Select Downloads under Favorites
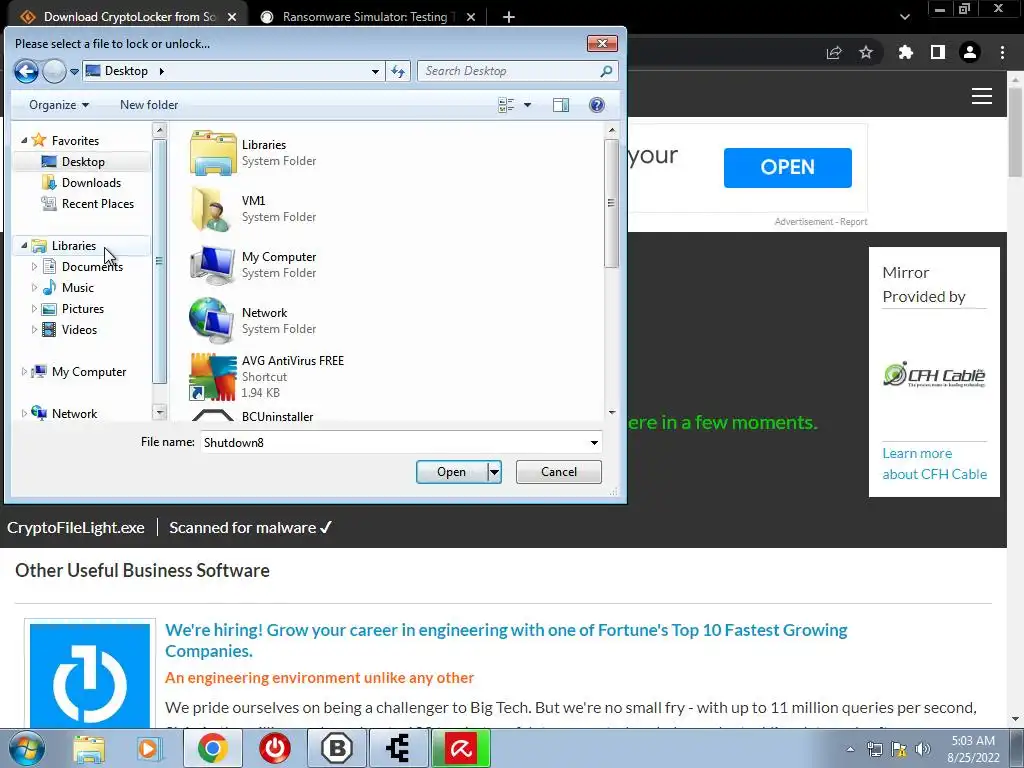 point(91,183)
